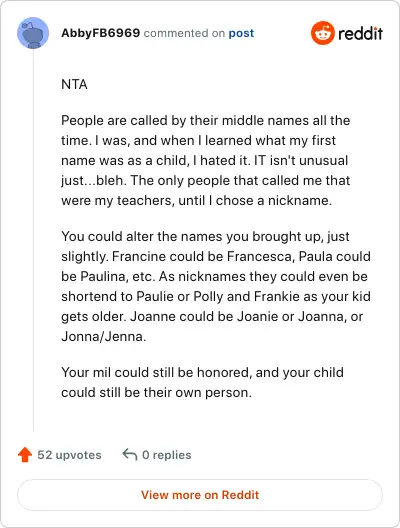Click the "52 upvotes" count

click(x=69, y=455)
